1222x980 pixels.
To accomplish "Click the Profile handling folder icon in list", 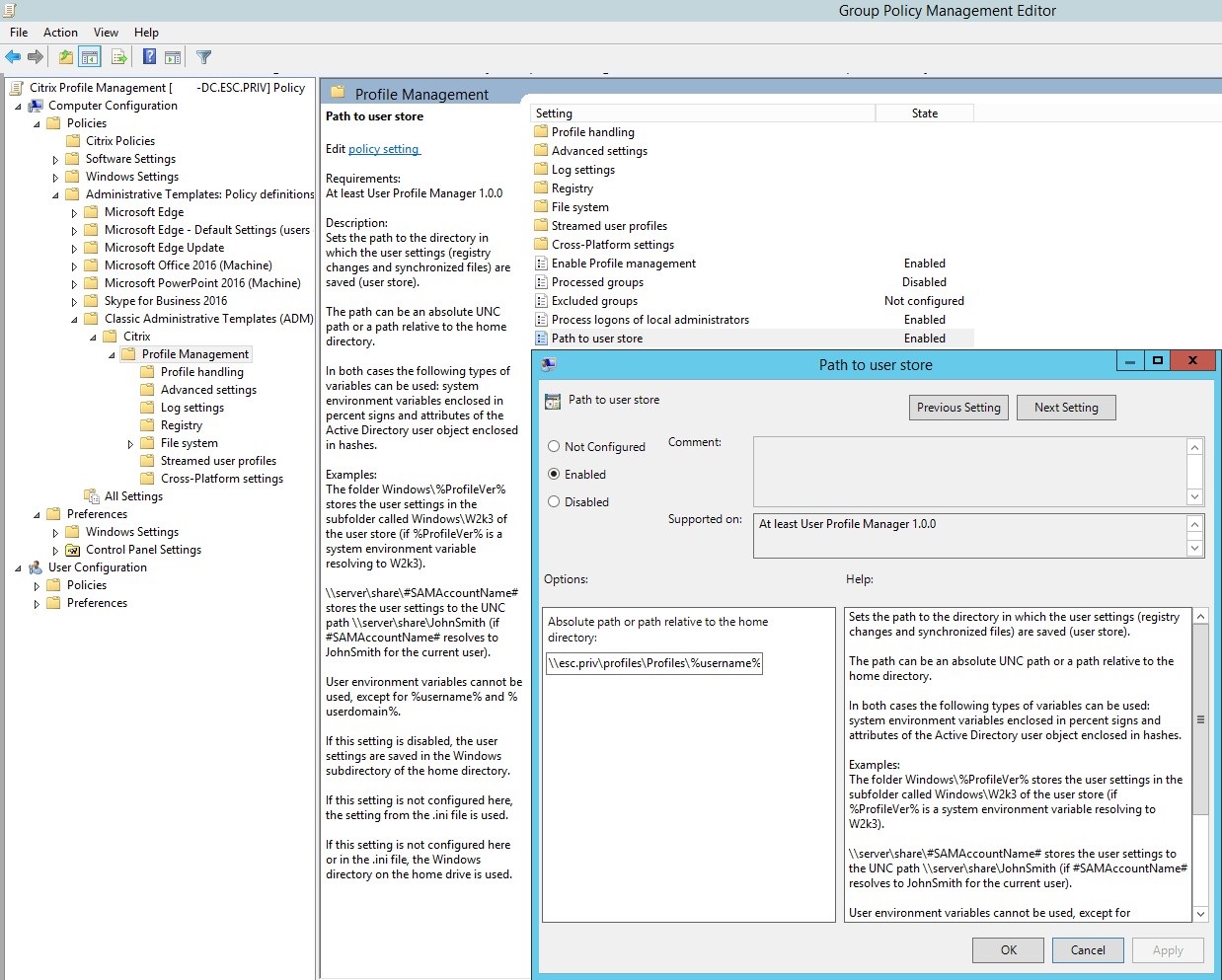I will point(541,132).
